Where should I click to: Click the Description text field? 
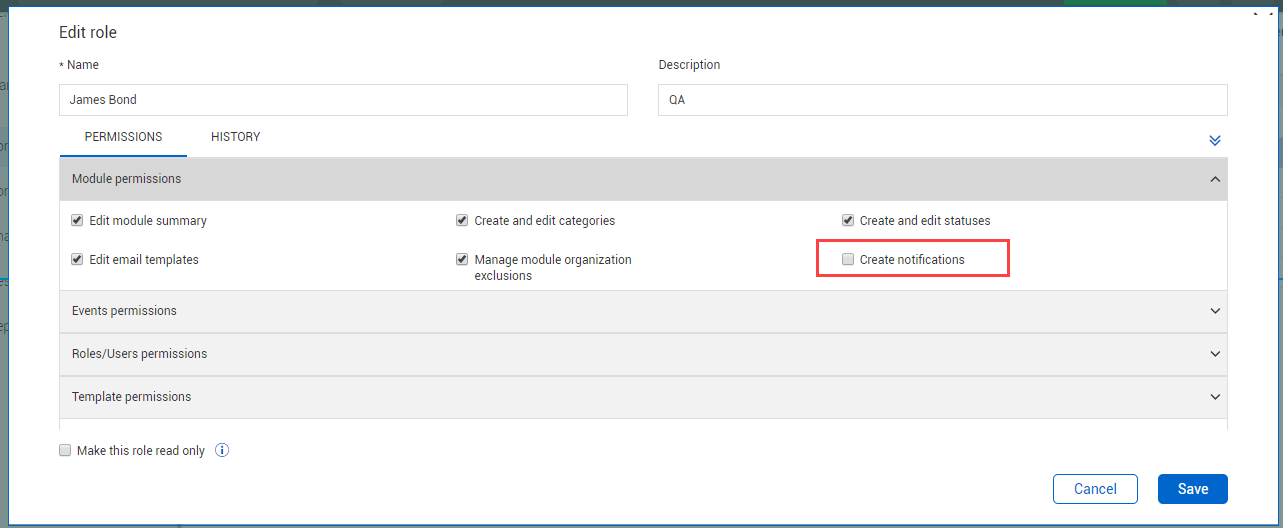[941, 100]
